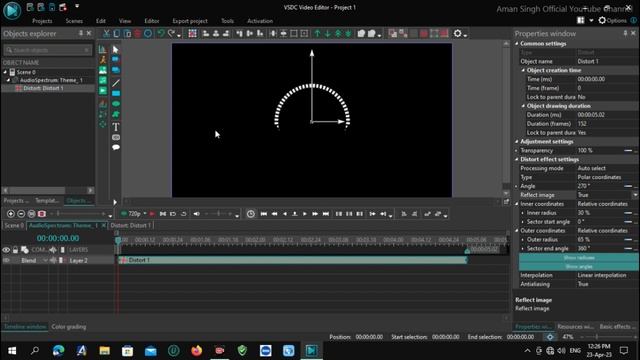Collapse the Distort effect settings section
Viewport: 640px width, 360px height.
tap(517, 159)
